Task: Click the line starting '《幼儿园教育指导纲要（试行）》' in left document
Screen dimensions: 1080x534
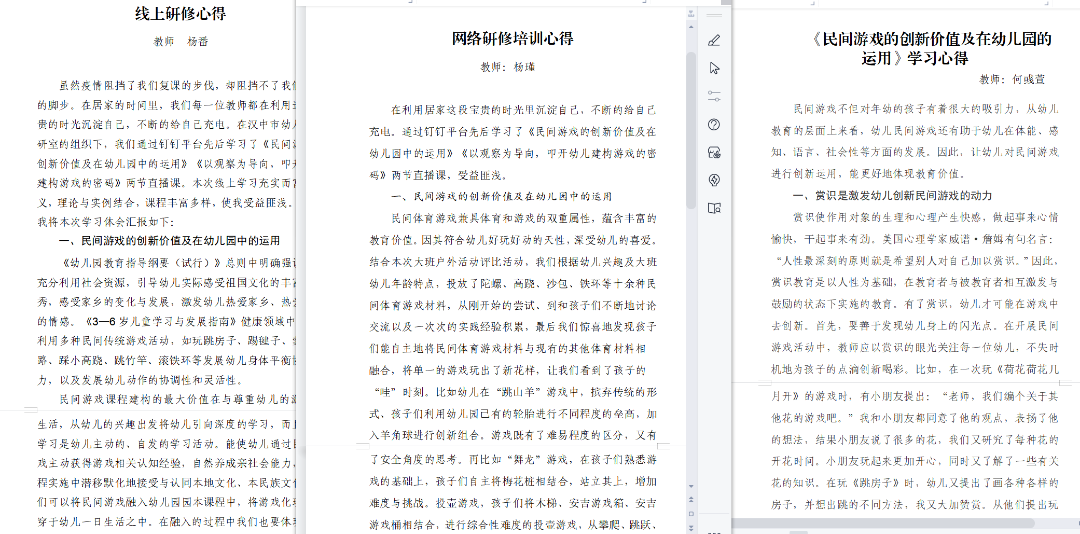Action: coord(179,263)
